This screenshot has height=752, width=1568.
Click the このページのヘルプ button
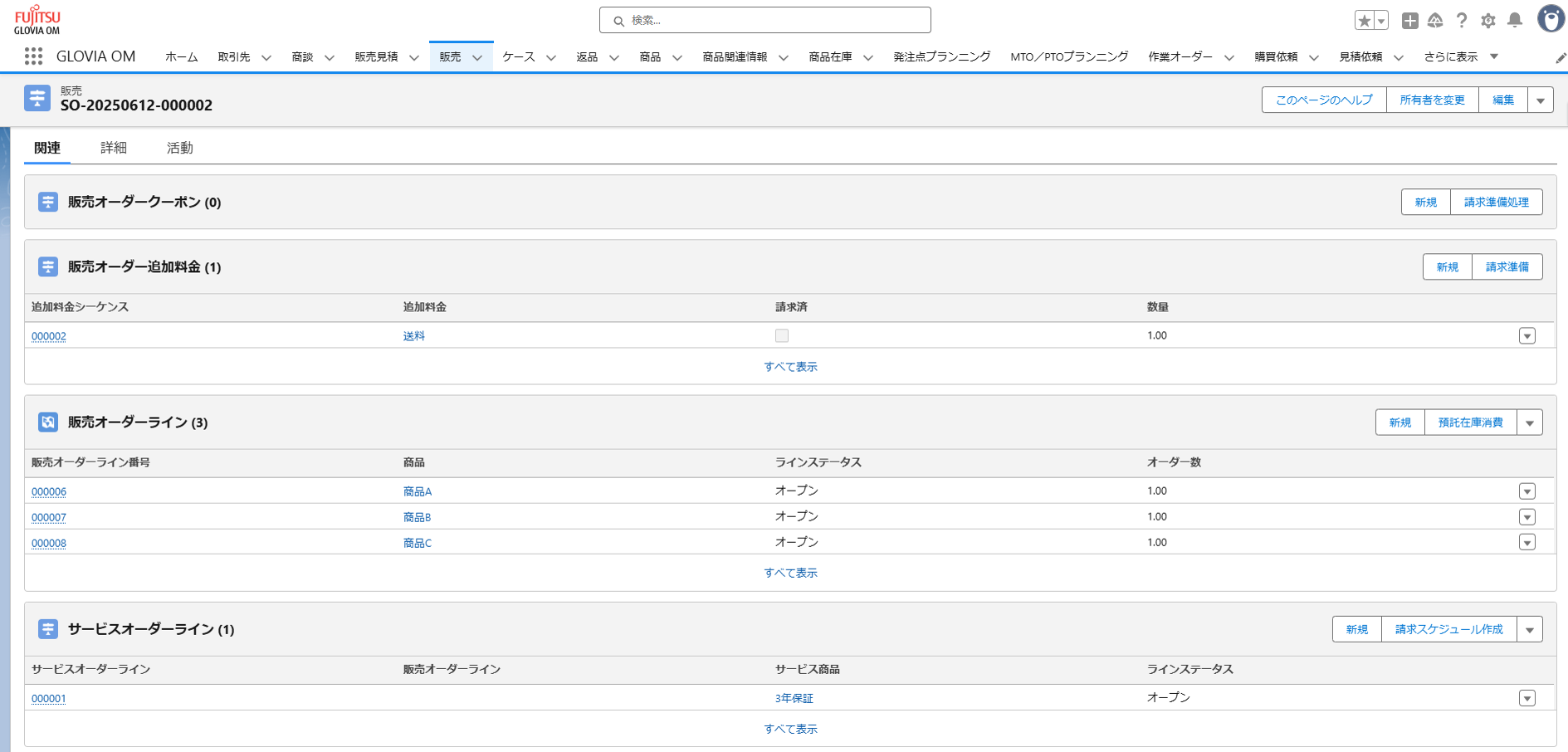click(x=1324, y=100)
